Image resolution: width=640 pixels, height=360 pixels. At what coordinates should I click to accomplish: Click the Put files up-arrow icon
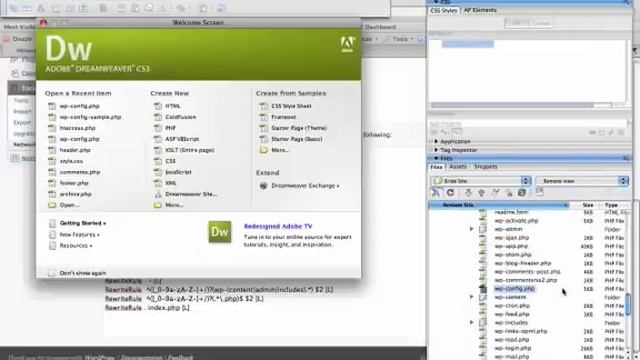point(482,193)
